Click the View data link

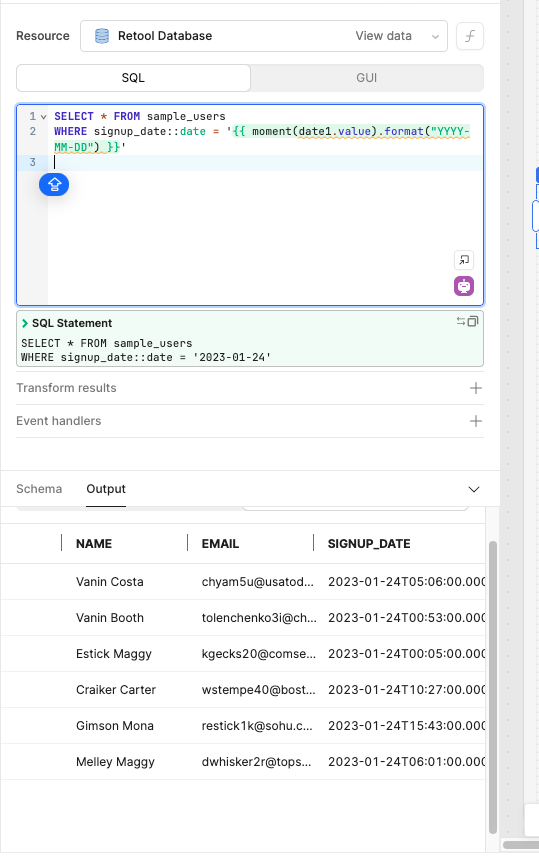(x=383, y=36)
